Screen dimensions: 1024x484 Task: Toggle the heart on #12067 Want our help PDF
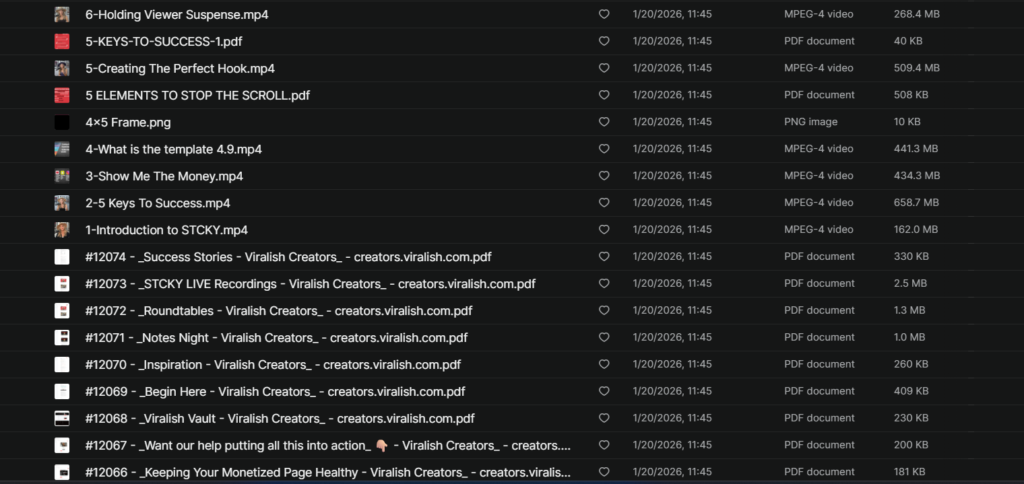(604, 445)
